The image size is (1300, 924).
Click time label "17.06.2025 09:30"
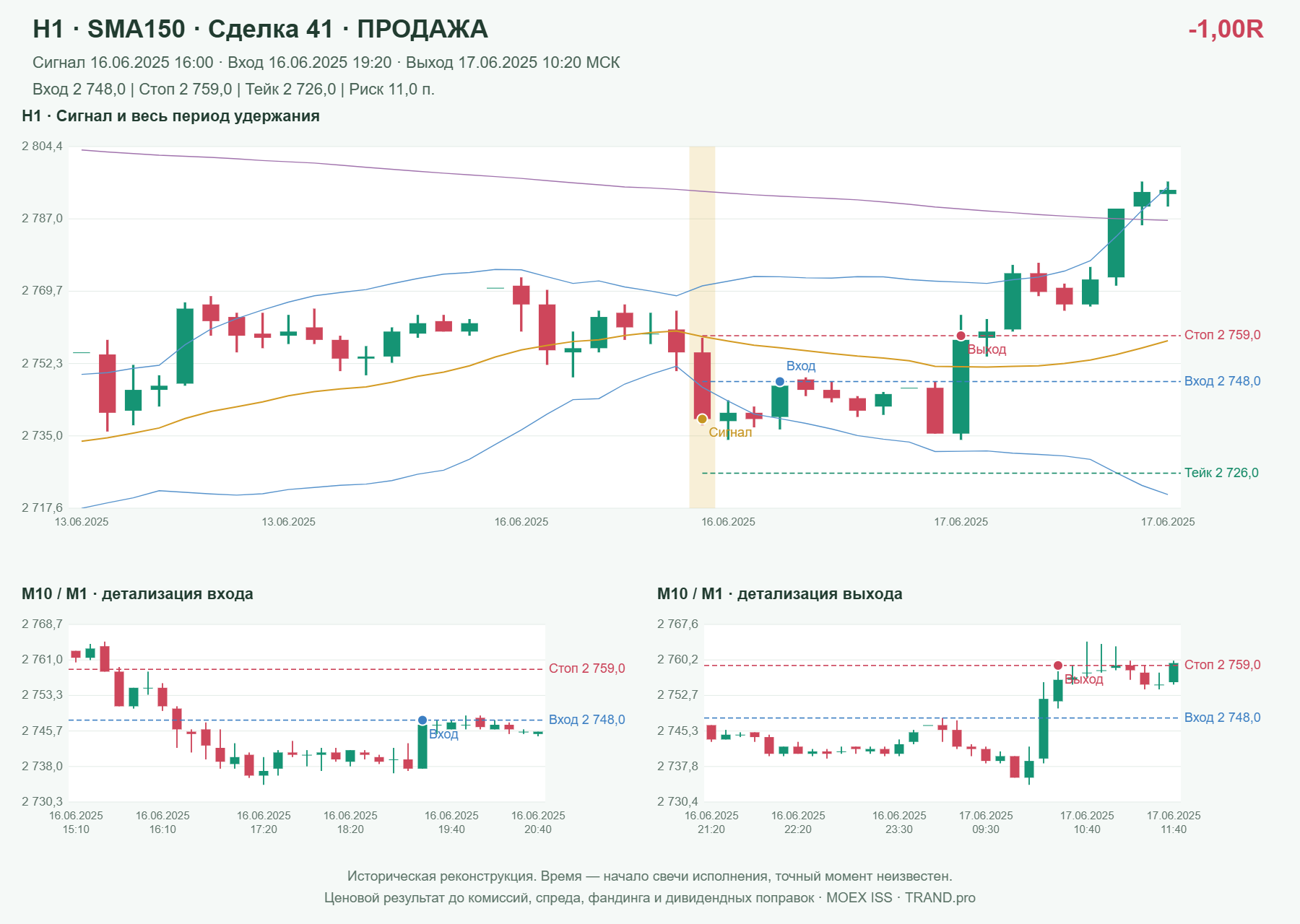tap(986, 822)
